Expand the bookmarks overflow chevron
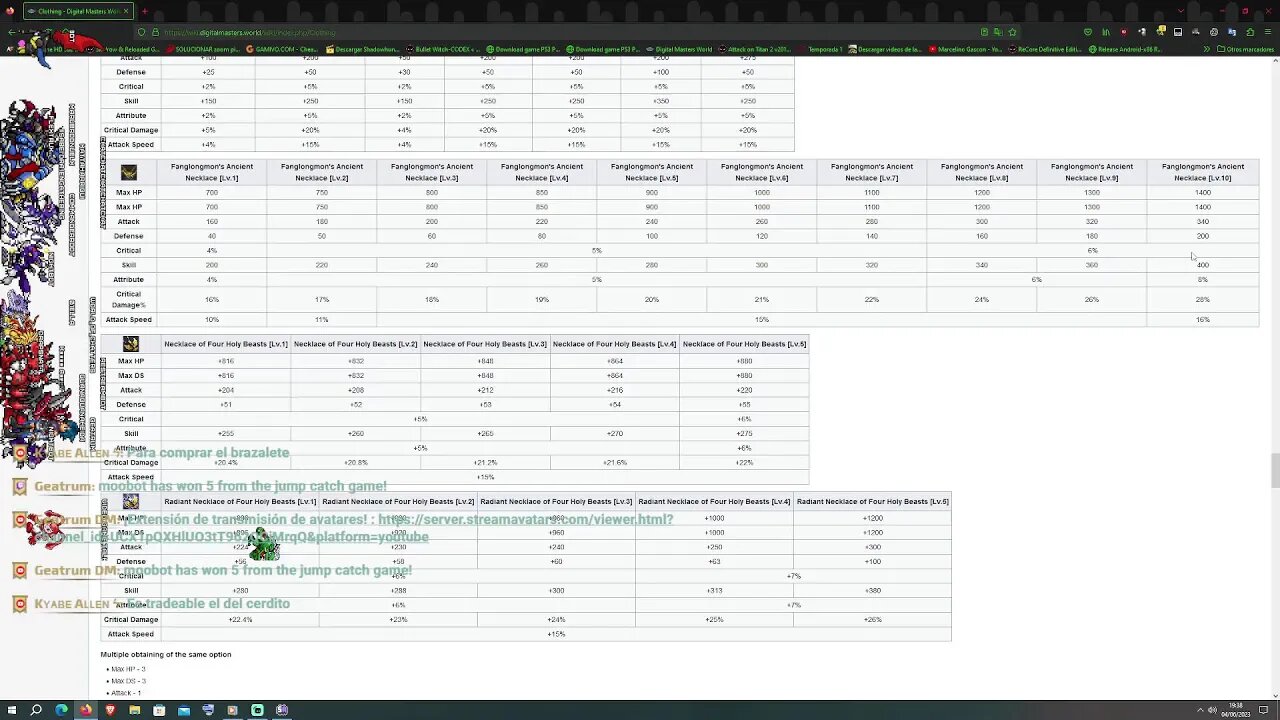Viewport: 1280px width, 720px height. [1206, 49]
